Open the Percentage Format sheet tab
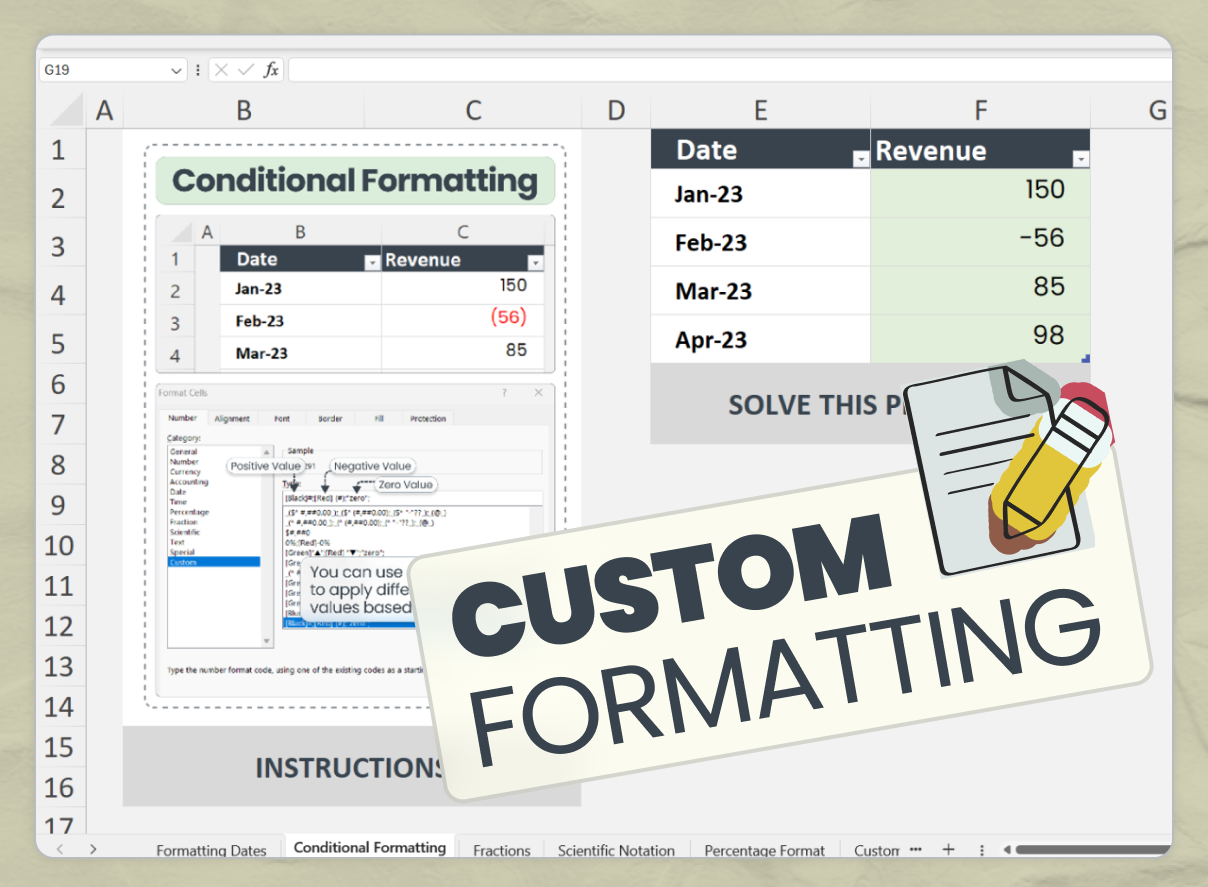 click(x=764, y=850)
